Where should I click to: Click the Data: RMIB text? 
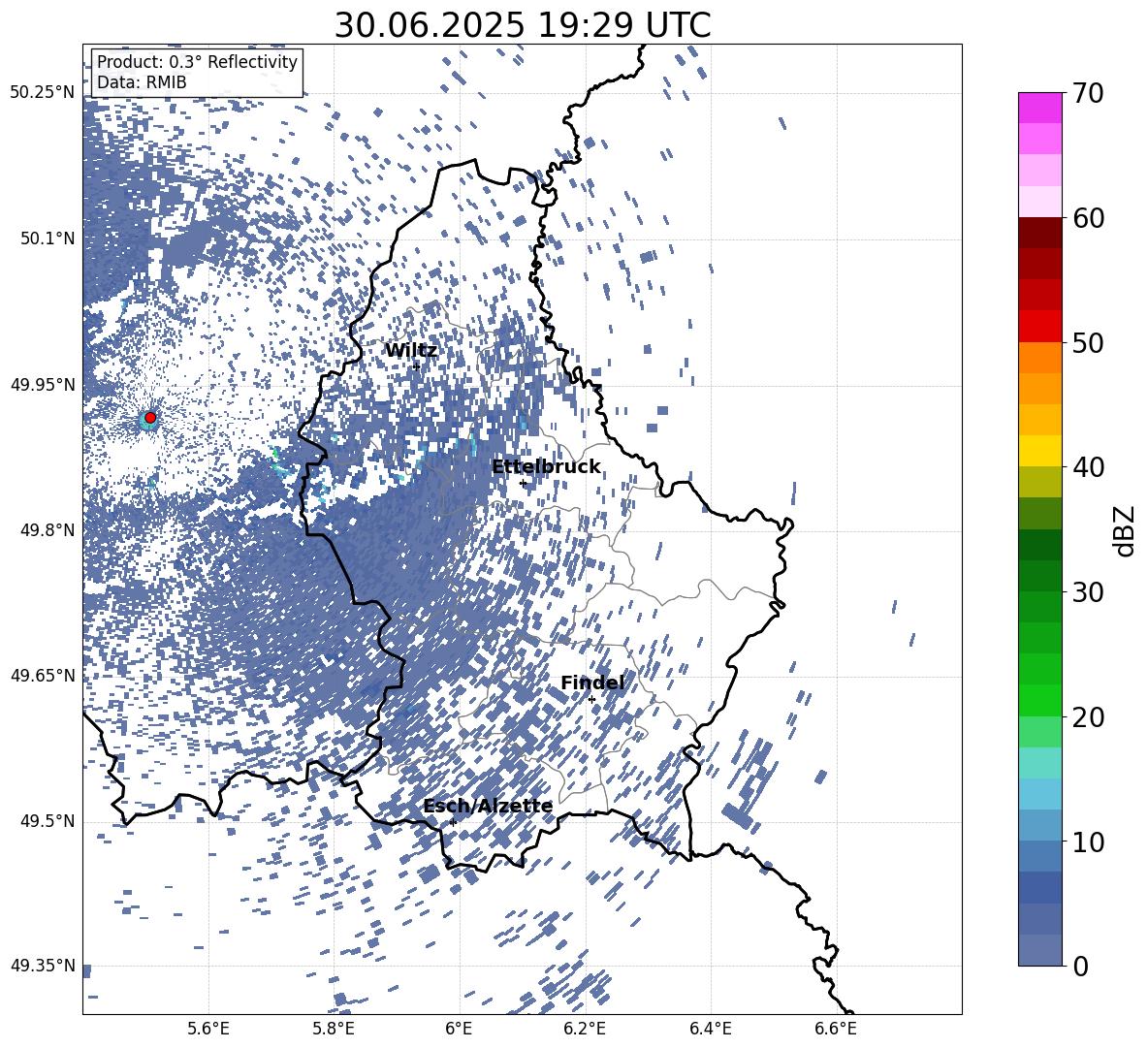[x=142, y=82]
